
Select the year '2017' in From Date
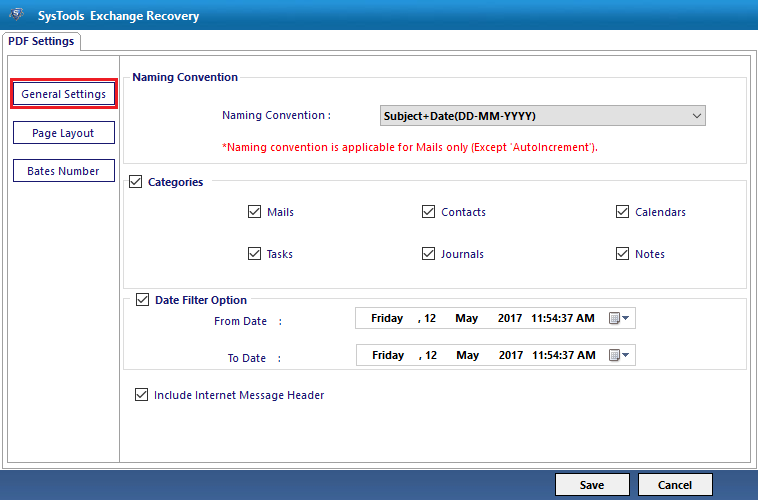tap(510, 318)
